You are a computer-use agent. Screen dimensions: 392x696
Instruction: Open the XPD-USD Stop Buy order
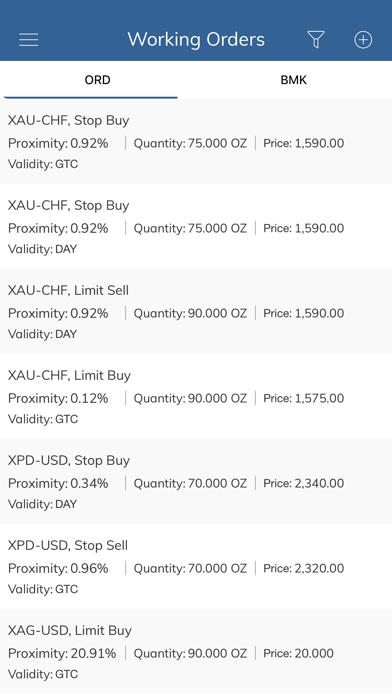[x=196, y=482]
